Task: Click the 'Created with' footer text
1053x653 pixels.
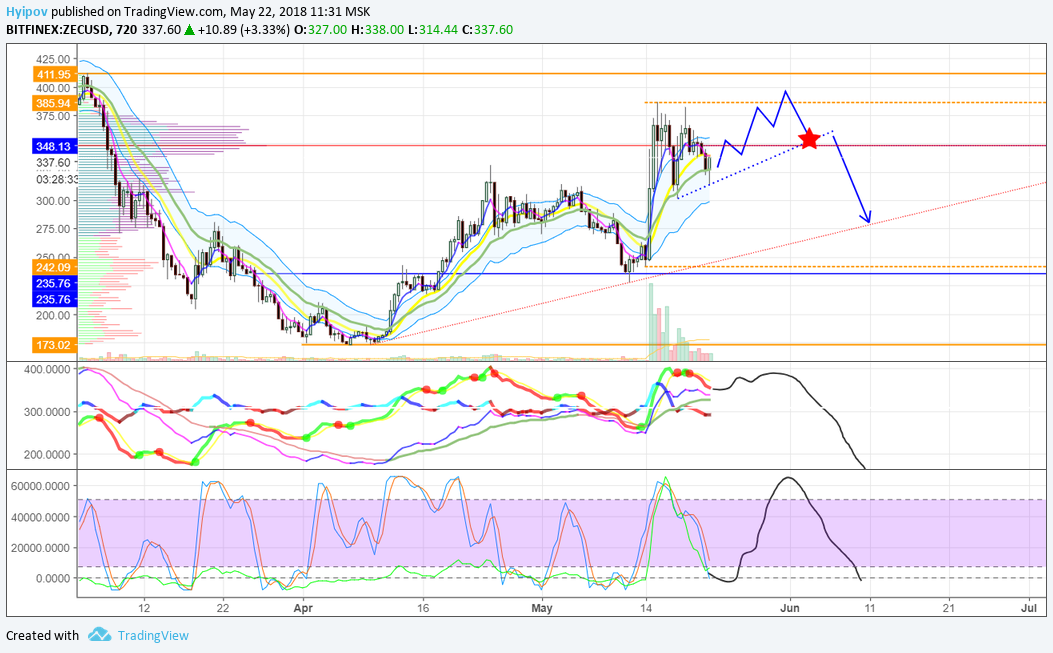Action: [42, 636]
